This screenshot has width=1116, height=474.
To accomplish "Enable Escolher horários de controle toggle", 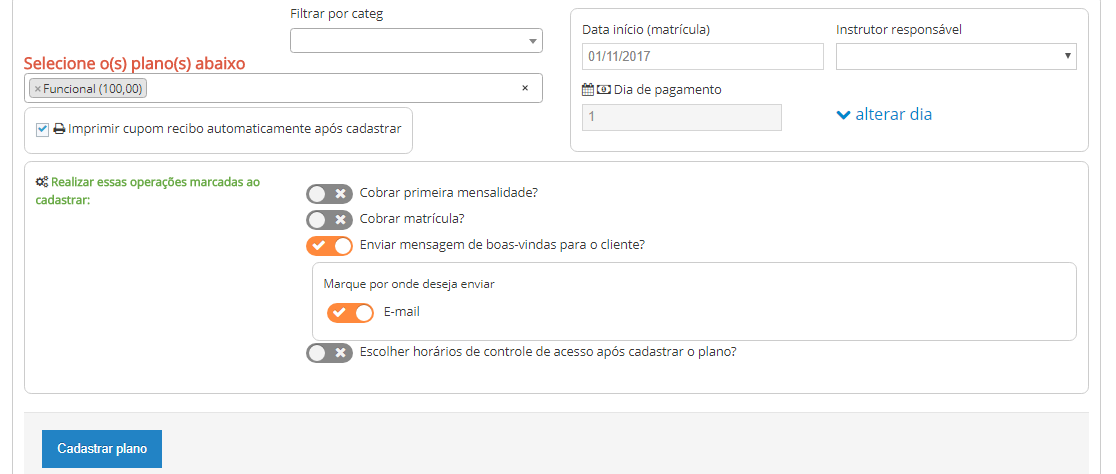I will (329, 353).
